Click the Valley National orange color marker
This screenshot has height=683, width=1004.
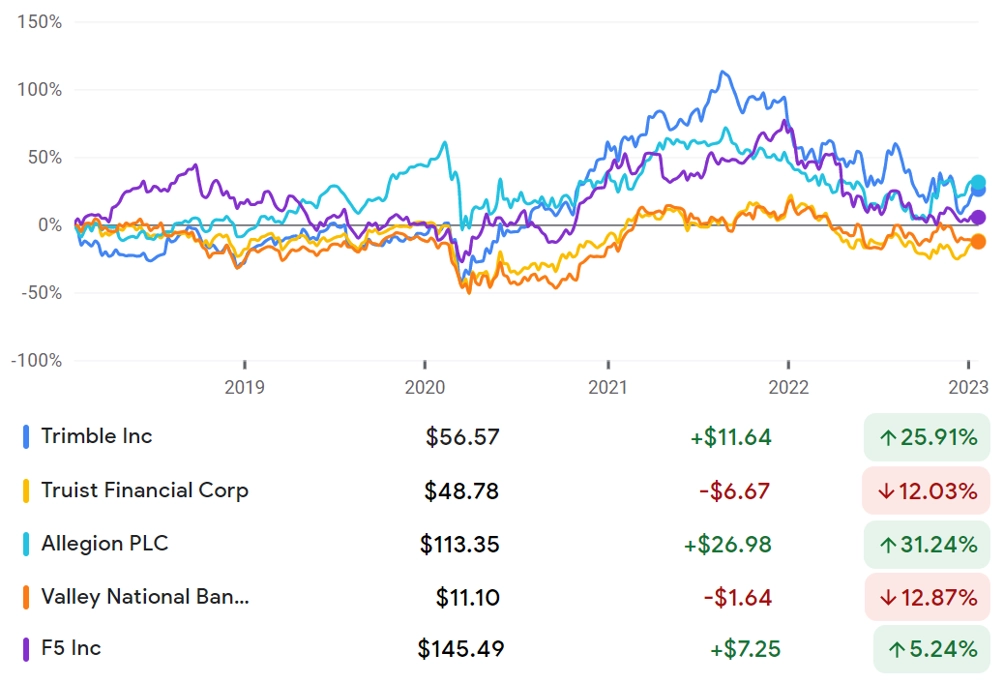26,597
